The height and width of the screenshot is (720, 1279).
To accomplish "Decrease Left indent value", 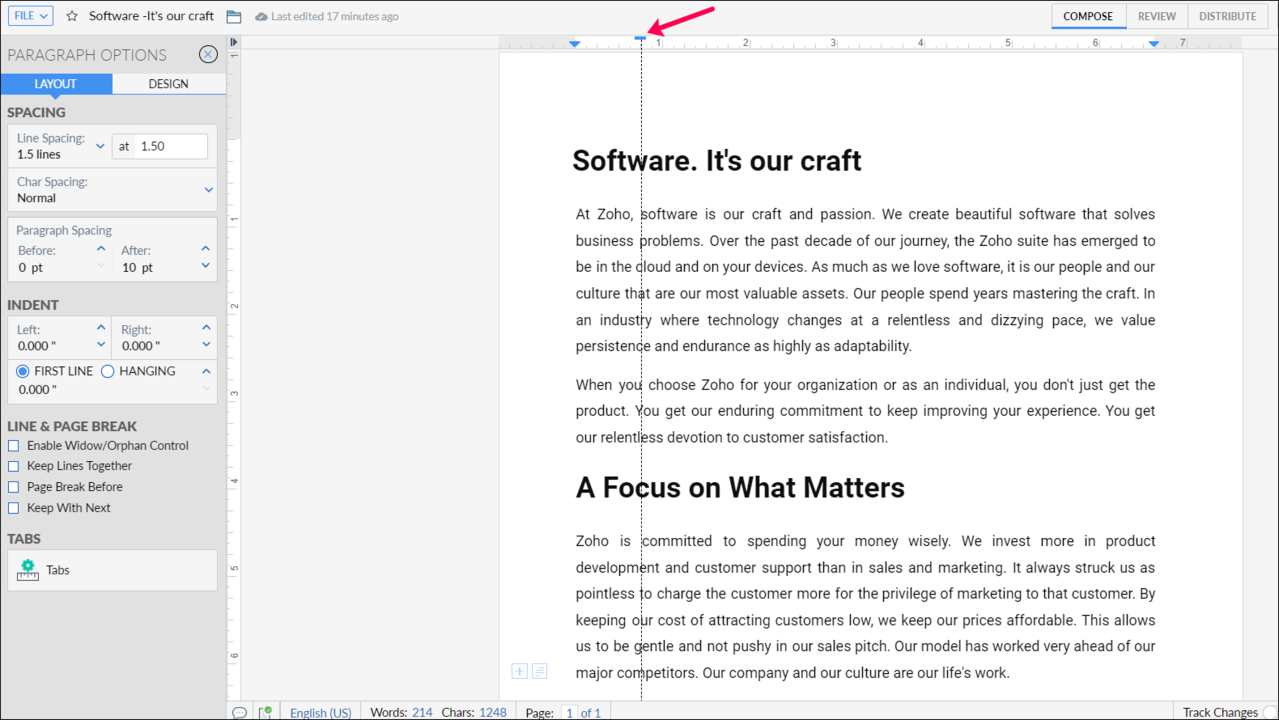I will click(x=101, y=344).
